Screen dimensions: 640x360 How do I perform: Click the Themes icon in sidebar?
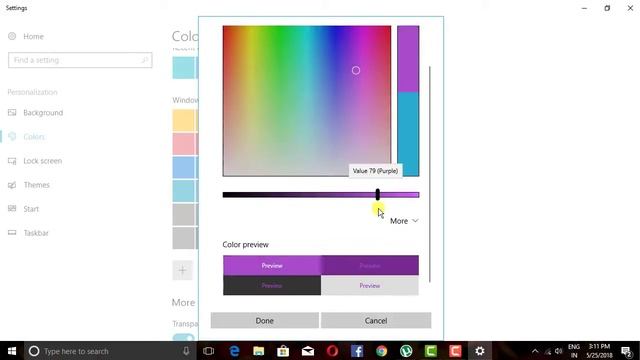pos(12,185)
